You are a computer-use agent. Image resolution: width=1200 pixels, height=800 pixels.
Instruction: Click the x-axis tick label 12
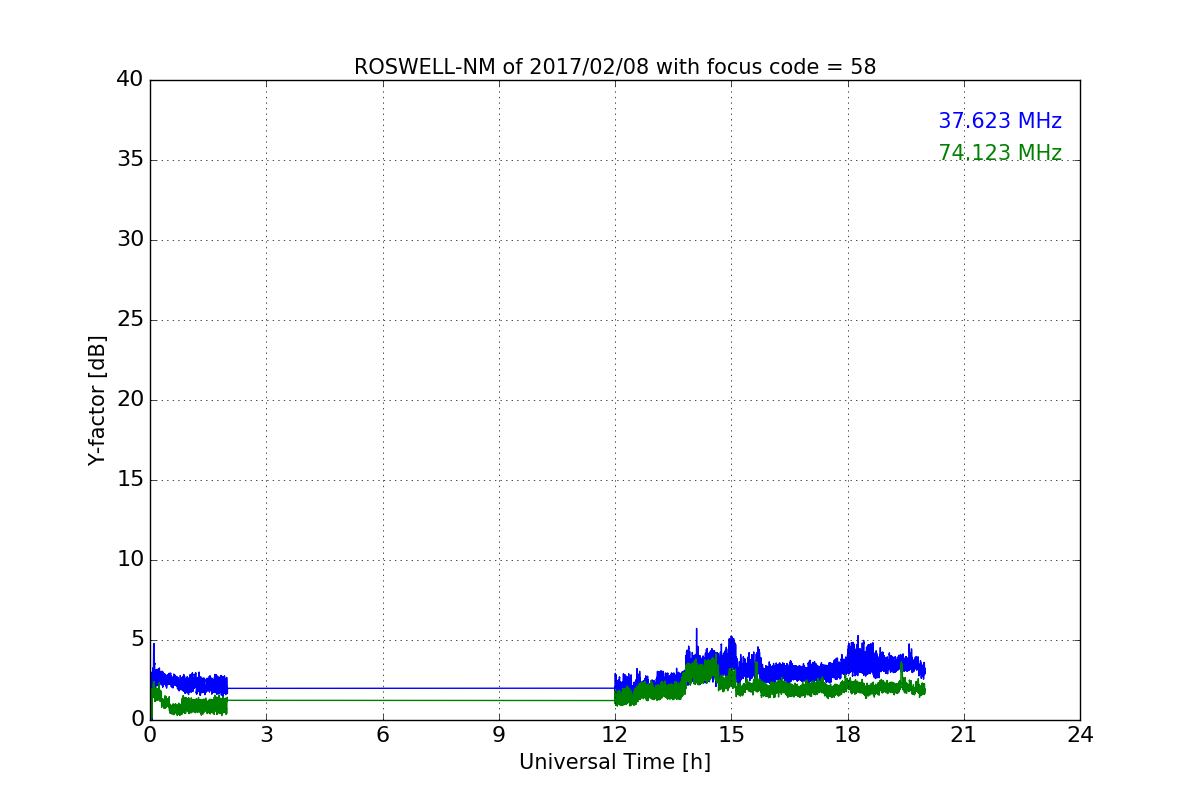615,734
